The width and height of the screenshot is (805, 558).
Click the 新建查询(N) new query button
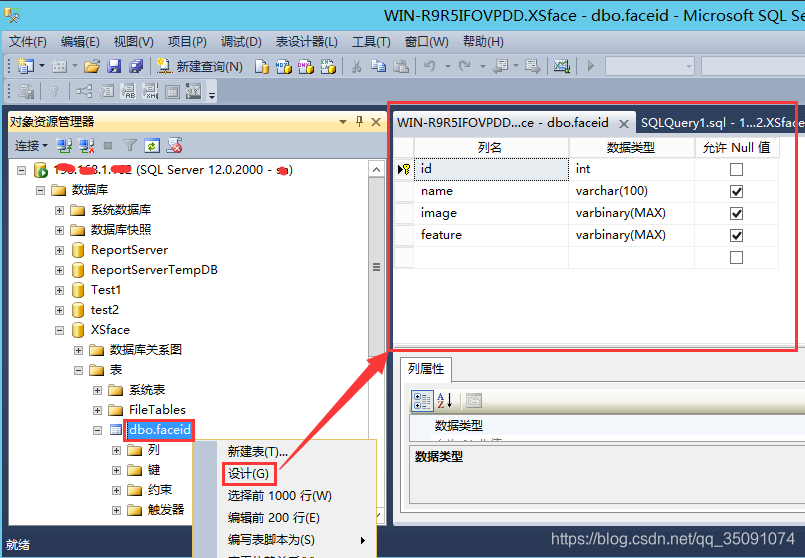(x=200, y=66)
